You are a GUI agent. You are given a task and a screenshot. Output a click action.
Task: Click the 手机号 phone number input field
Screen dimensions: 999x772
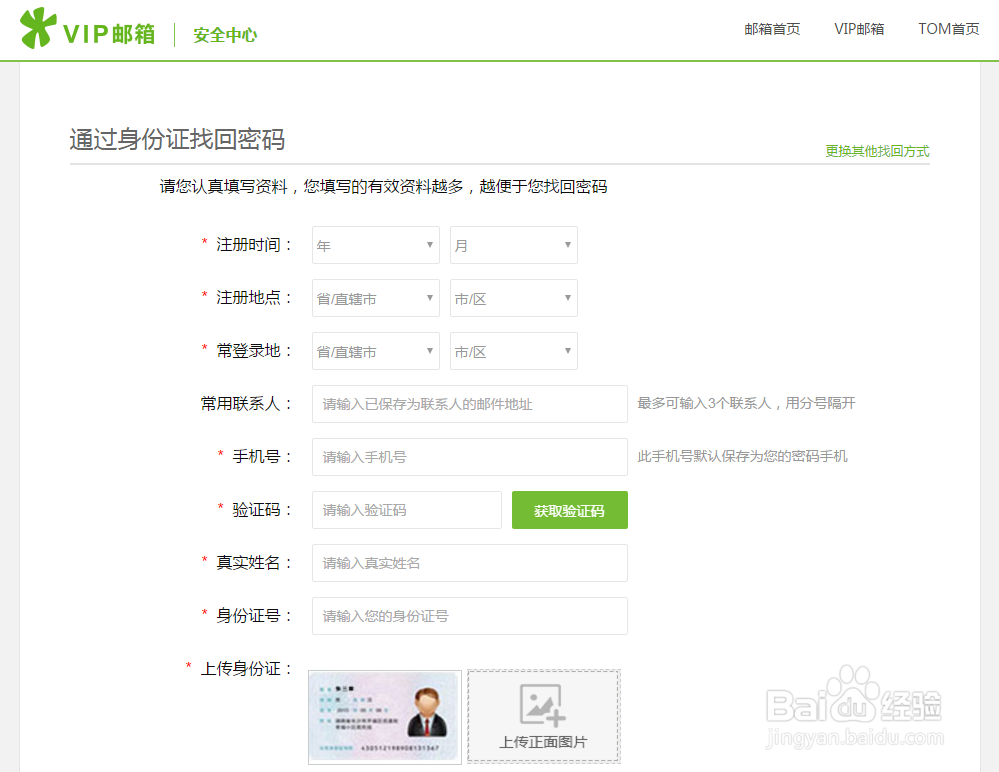point(469,457)
